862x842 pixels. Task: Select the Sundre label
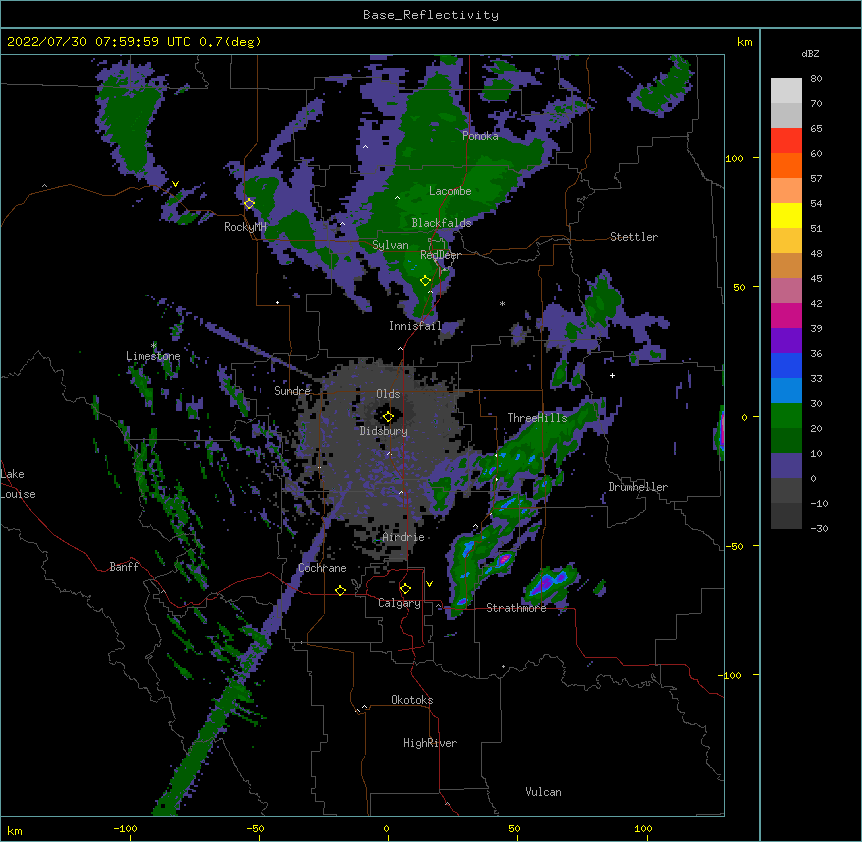point(292,391)
